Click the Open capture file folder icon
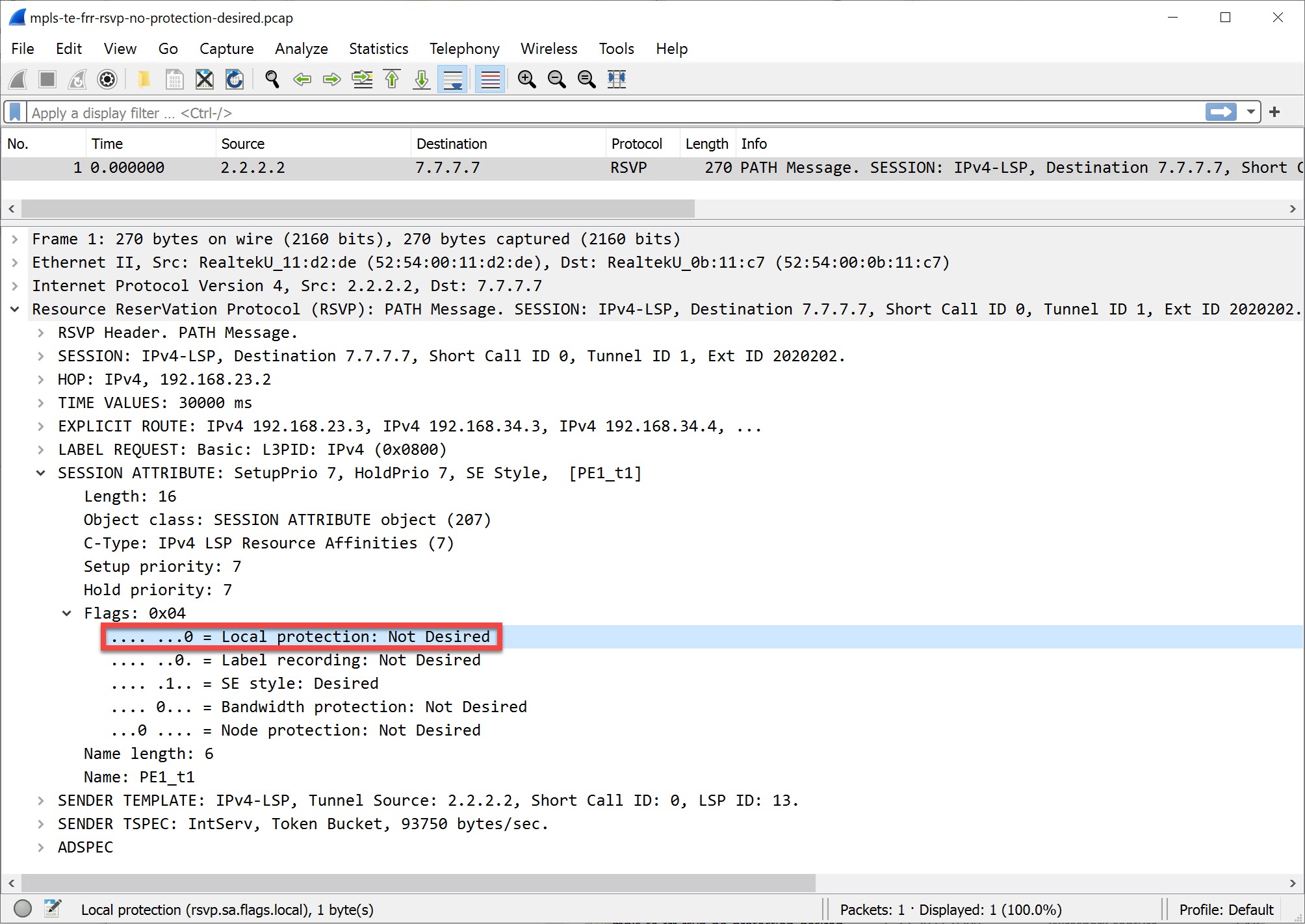The height and width of the screenshot is (924, 1305). coord(144,79)
